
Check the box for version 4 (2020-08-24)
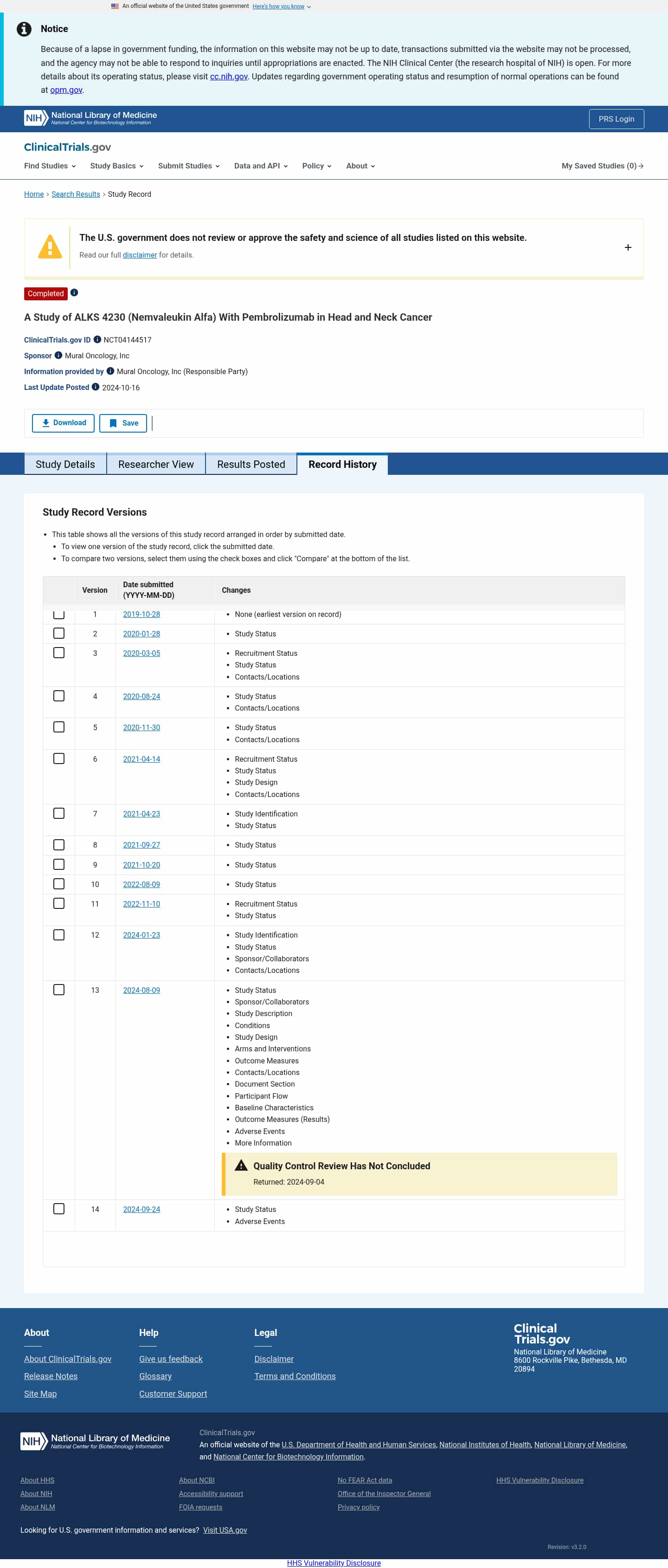click(x=59, y=696)
